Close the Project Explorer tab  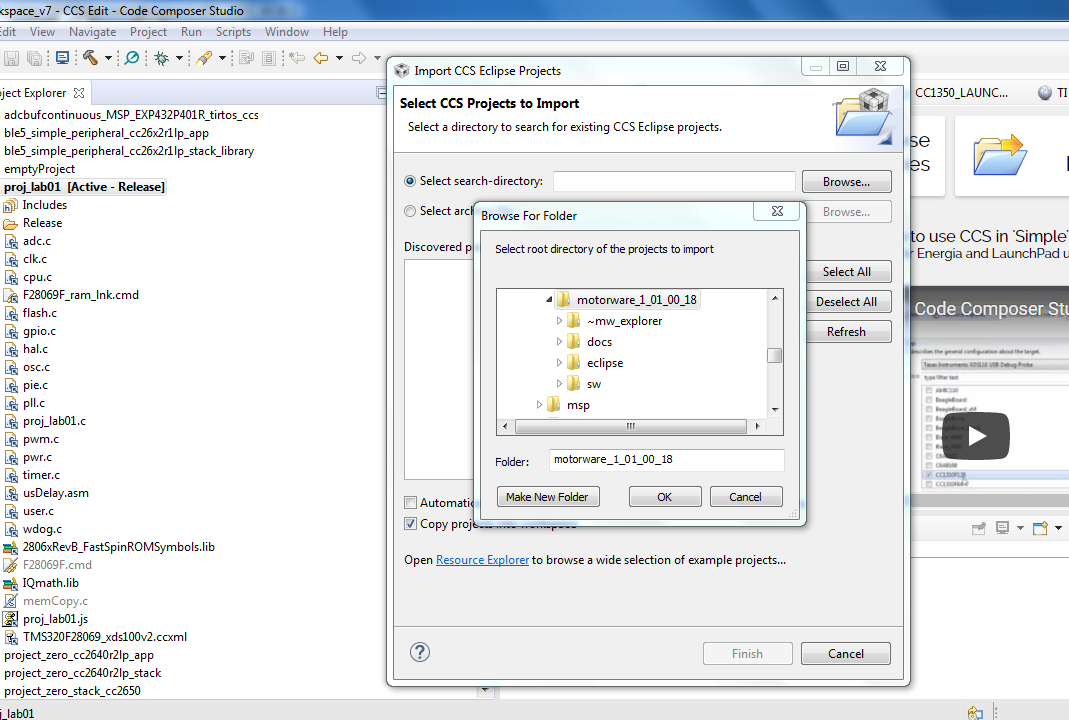[79, 93]
